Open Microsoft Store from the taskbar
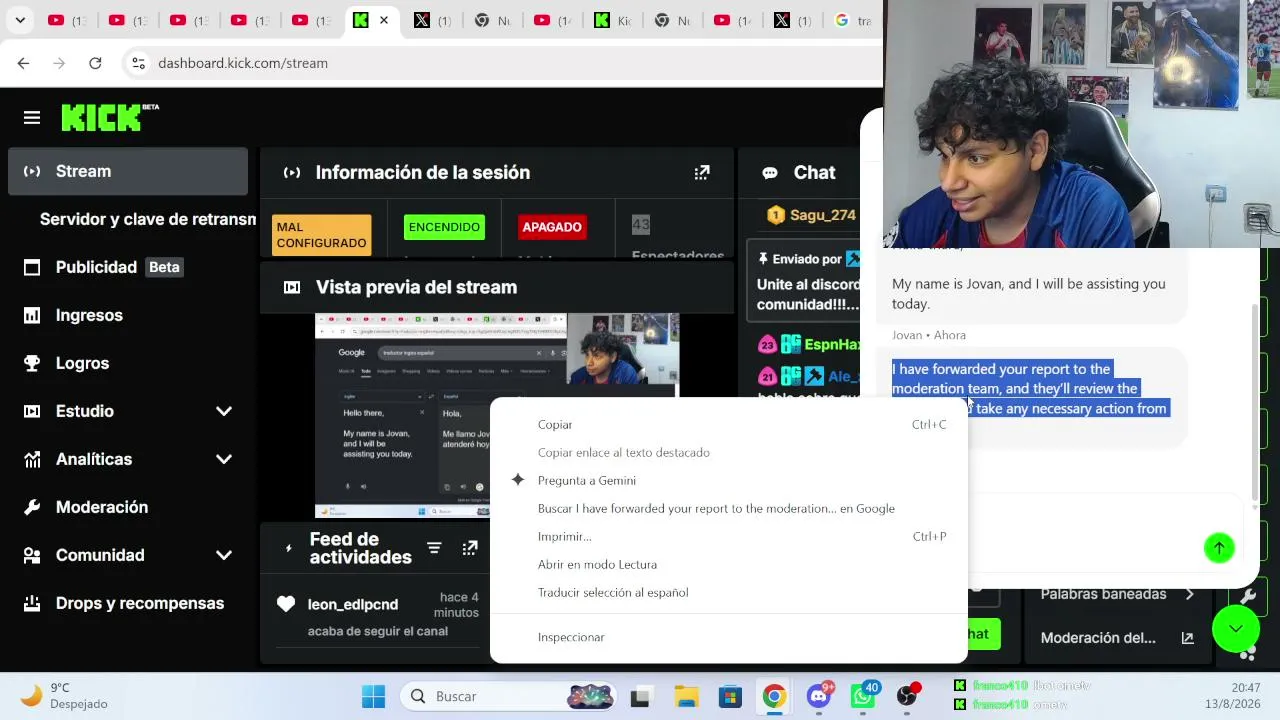Screen dimensions: 1280x720 point(730,696)
